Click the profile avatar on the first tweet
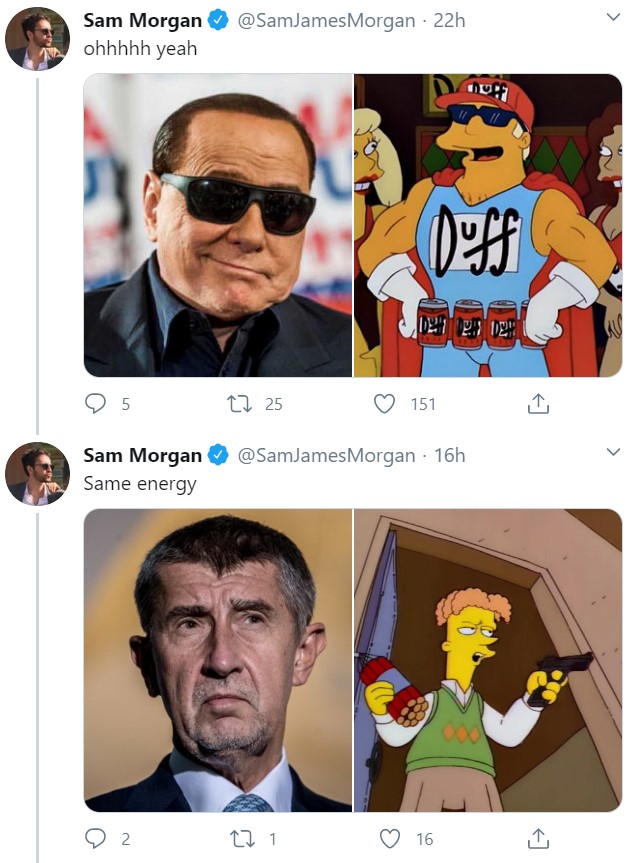631x863 pixels. (x=37, y=39)
